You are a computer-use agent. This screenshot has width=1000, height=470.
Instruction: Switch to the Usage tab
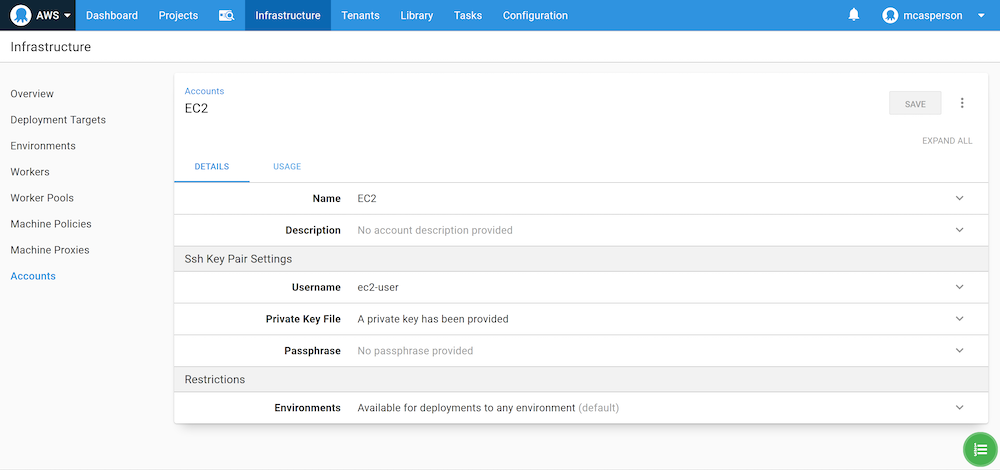[287, 167]
